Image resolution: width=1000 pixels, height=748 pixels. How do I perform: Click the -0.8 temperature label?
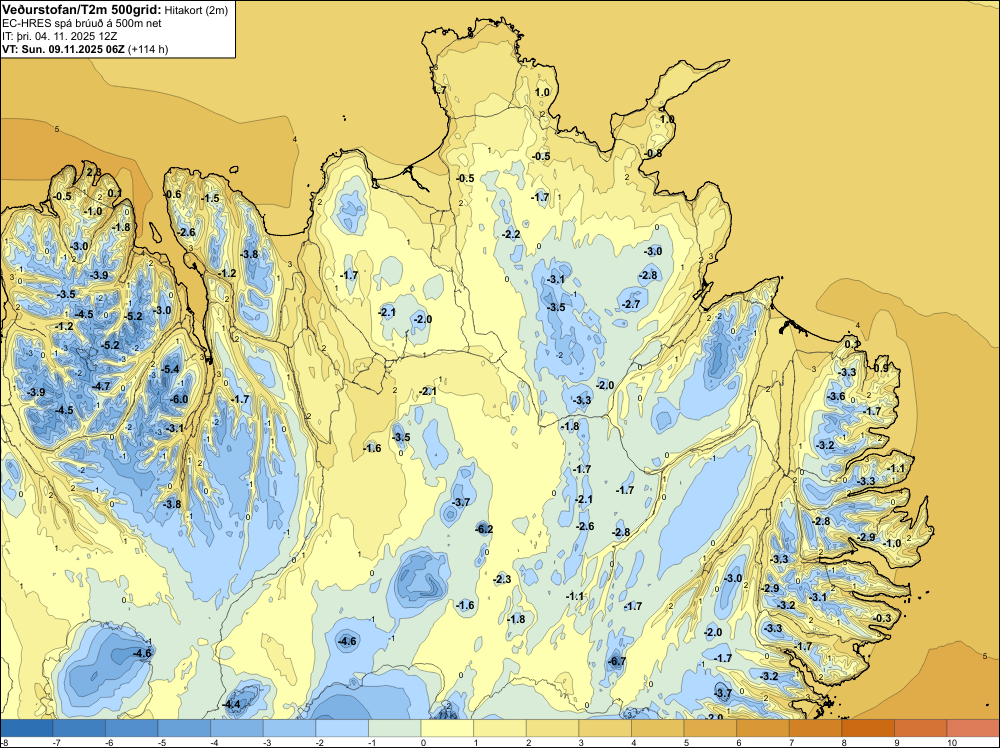tap(654, 154)
